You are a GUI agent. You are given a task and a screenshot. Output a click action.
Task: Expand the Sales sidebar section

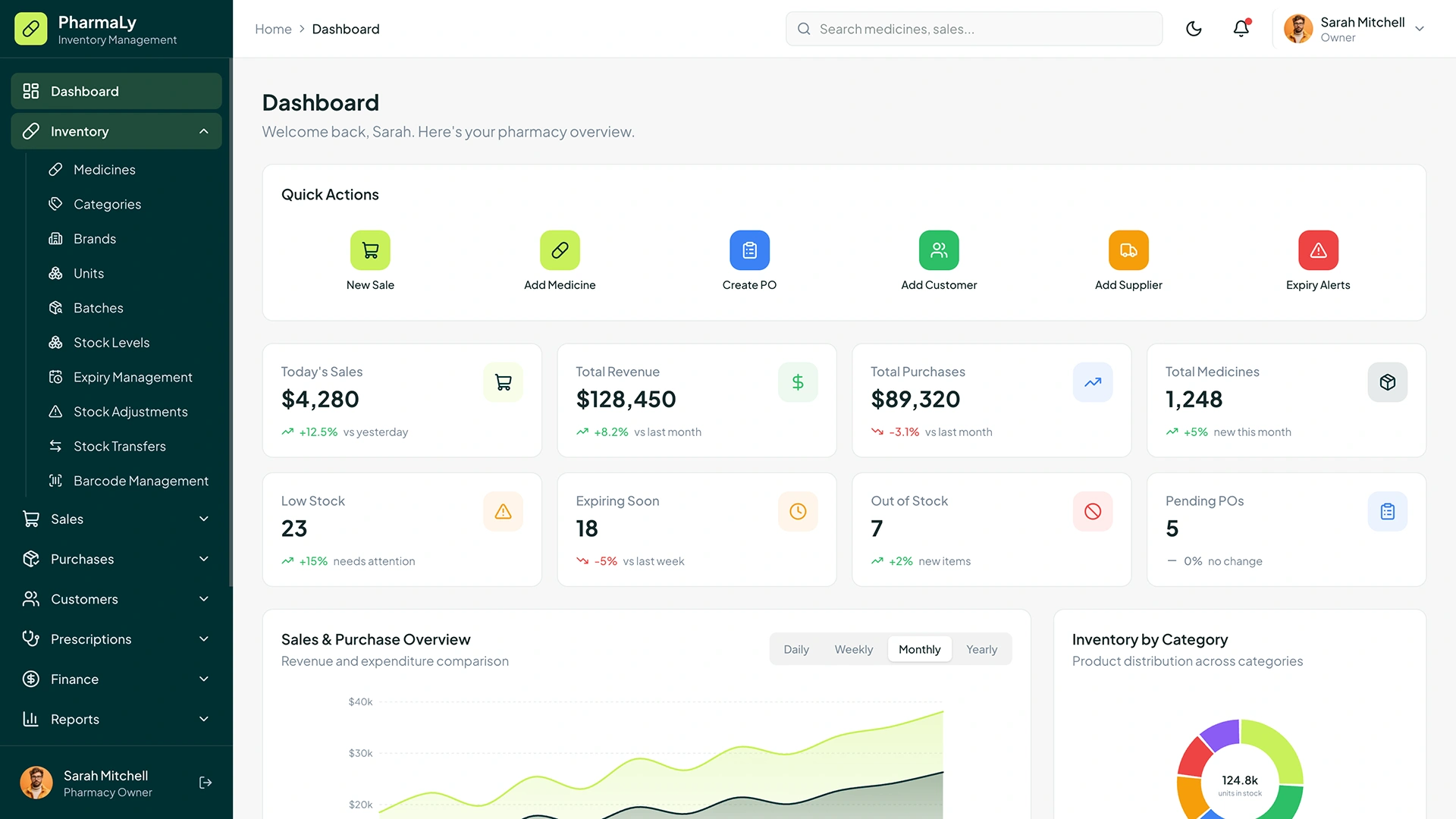pyautogui.click(x=116, y=519)
